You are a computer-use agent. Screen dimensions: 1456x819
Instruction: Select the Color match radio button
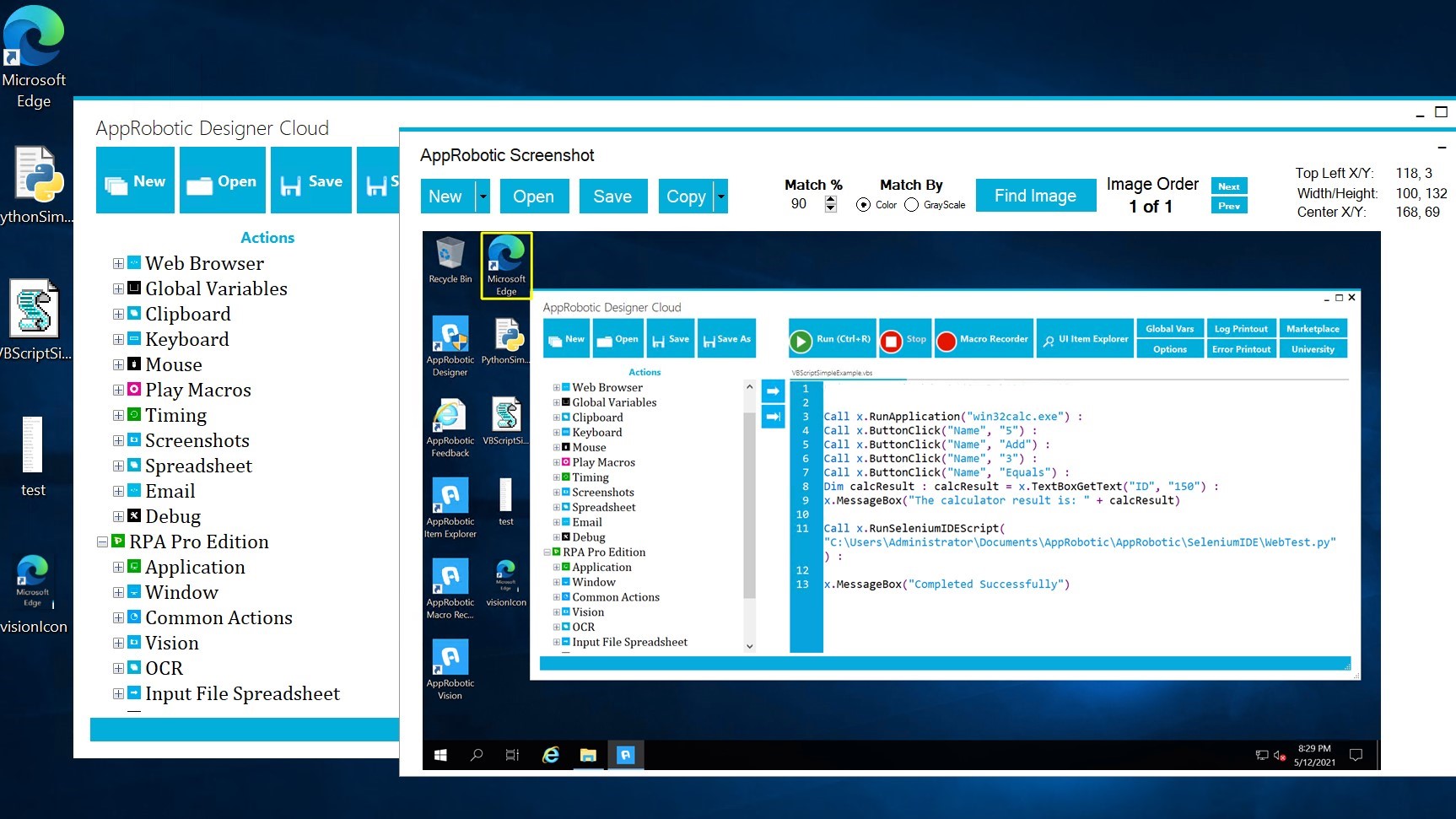(x=863, y=205)
